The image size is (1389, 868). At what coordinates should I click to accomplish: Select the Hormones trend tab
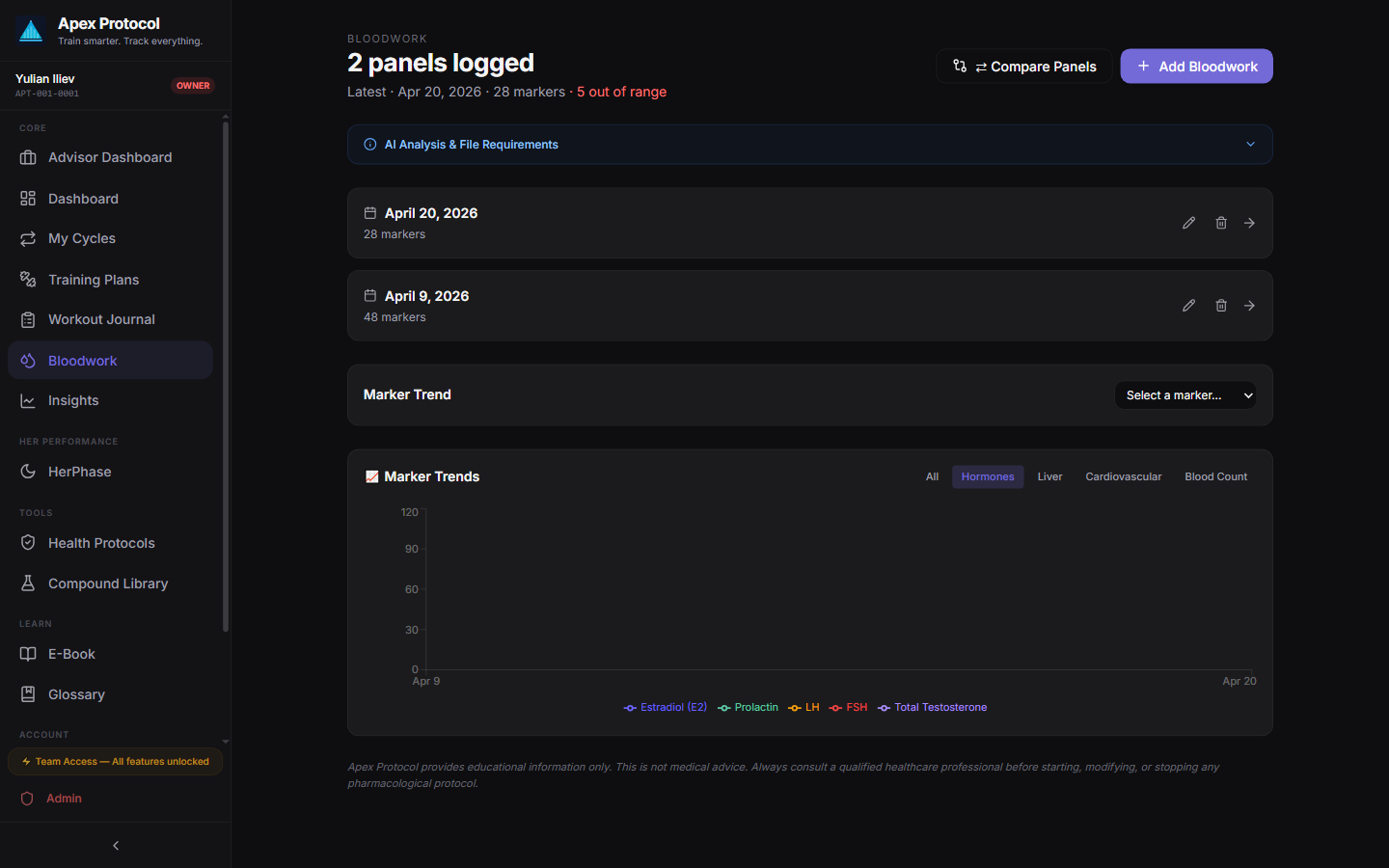[988, 476]
